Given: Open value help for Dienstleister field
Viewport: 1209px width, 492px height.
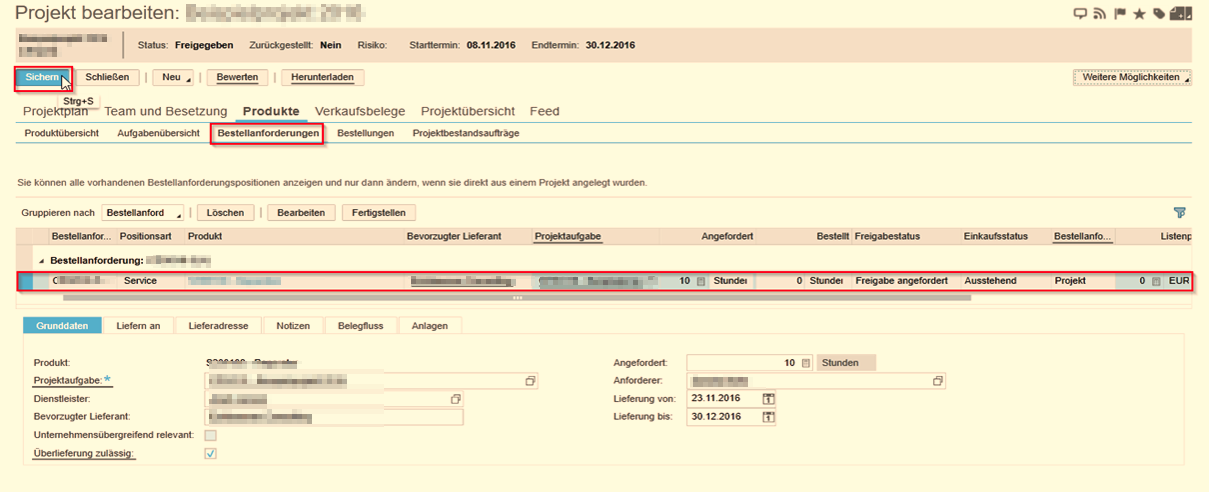Looking at the screenshot, I should tap(456, 398).
